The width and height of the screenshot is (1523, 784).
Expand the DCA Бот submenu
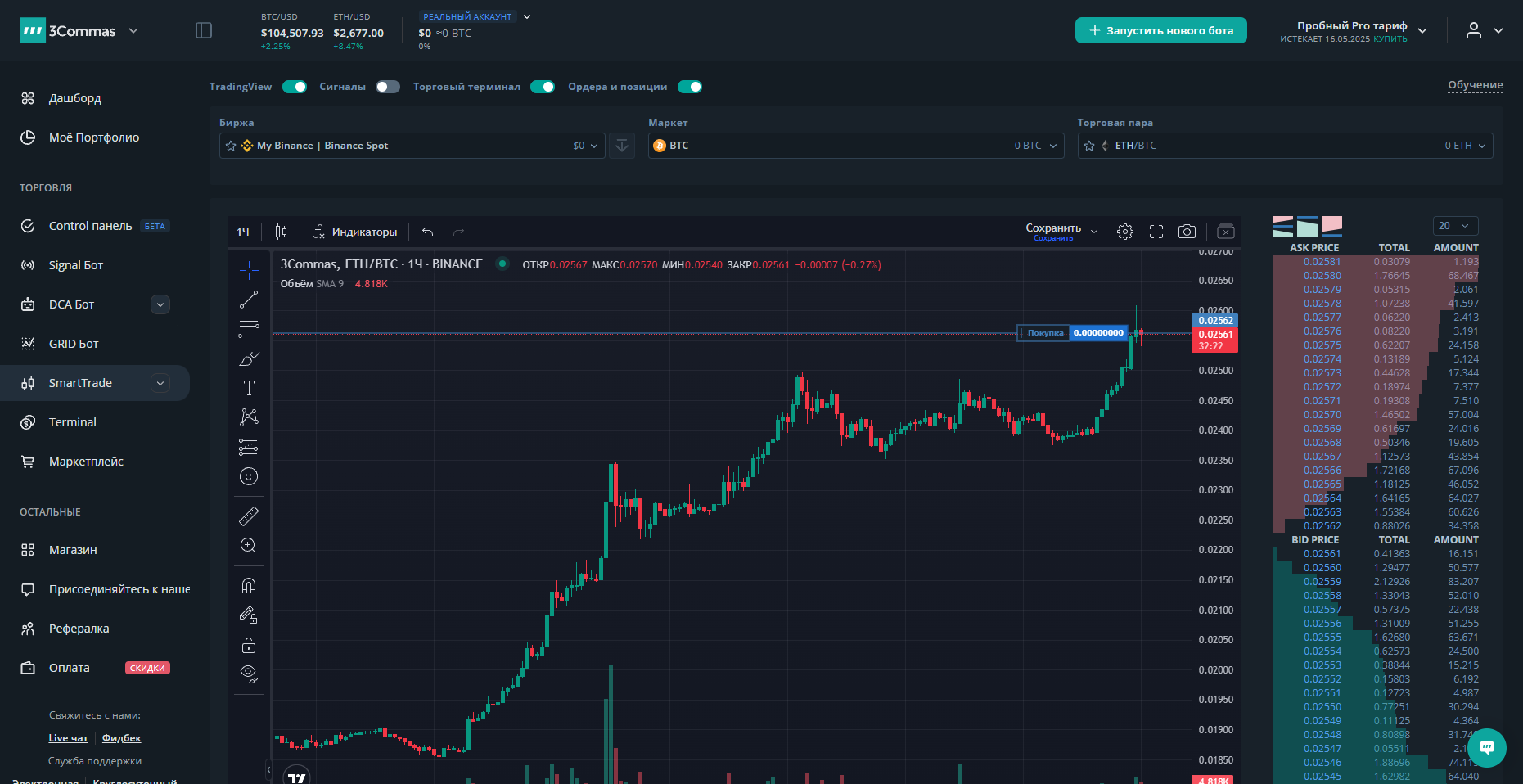coord(160,304)
